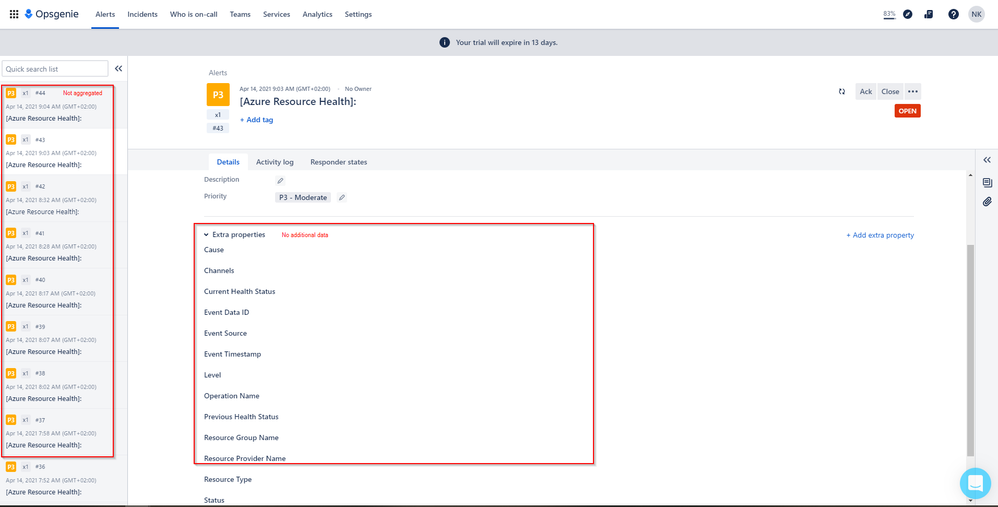The width and height of the screenshot is (998, 507).
Task: Click the P3 badge of alert #42
Action: pyautogui.click(x=11, y=186)
